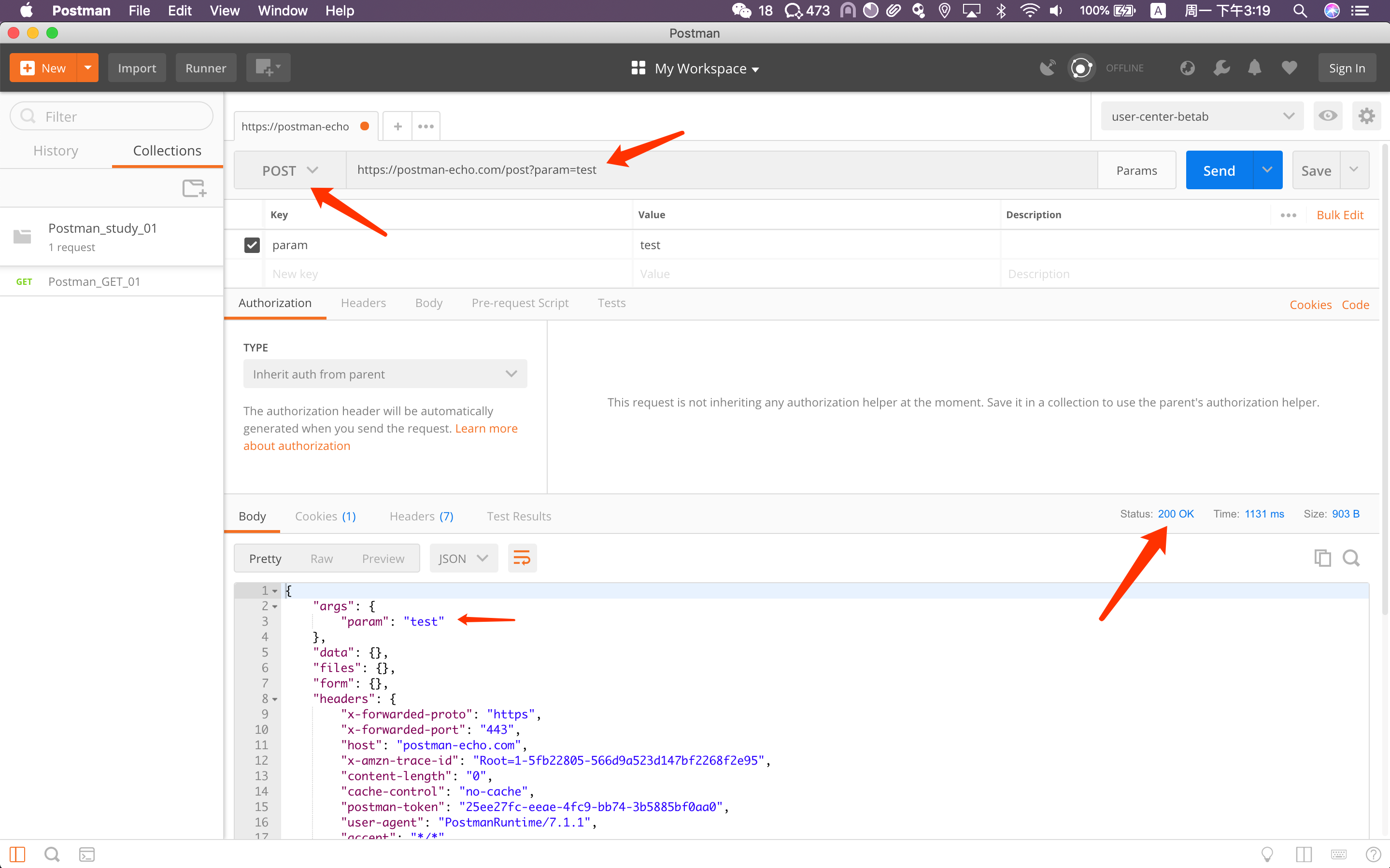Open the Cookies link
This screenshot has width=1390, height=868.
pyautogui.click(x=1310, y=304)
